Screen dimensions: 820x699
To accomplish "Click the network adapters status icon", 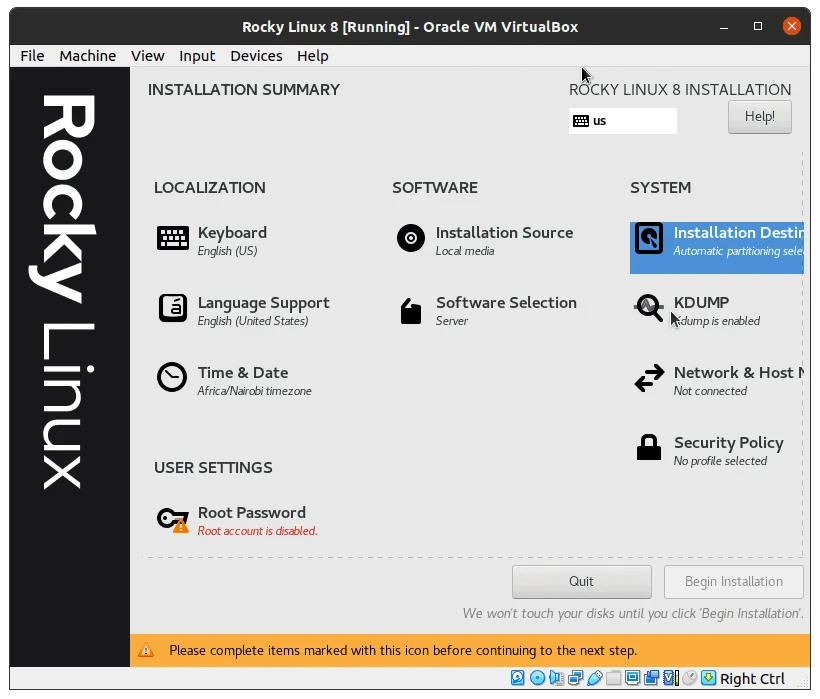I will tap(575, 678).
